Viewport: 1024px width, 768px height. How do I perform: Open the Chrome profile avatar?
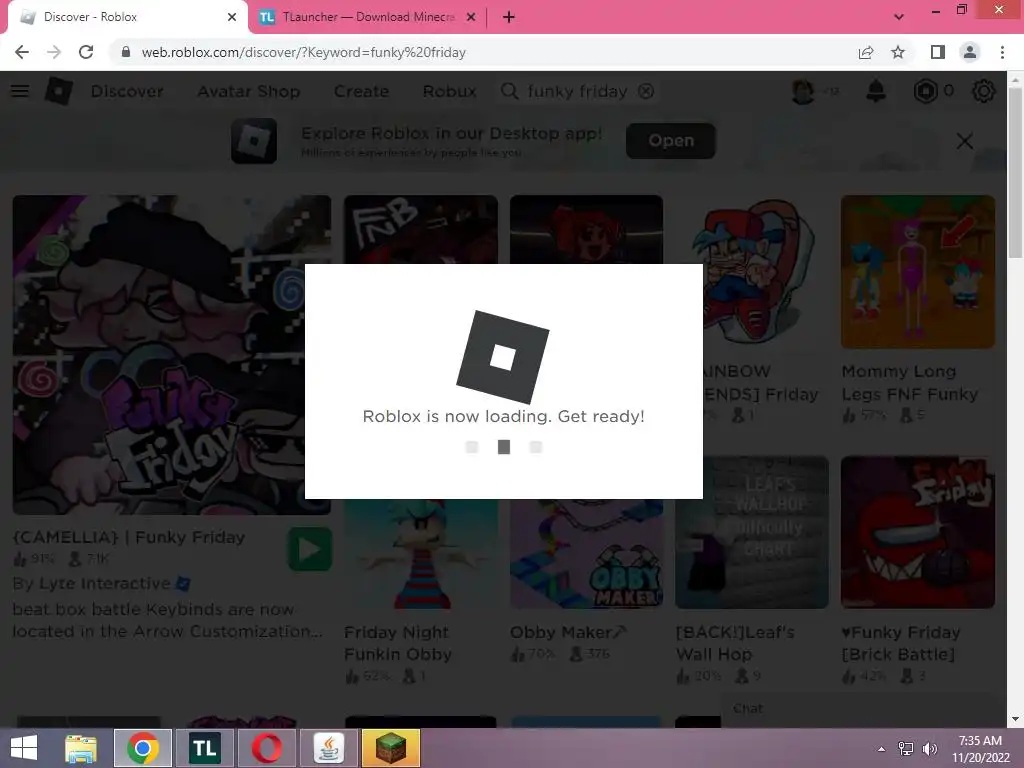[x=970, y=52]
